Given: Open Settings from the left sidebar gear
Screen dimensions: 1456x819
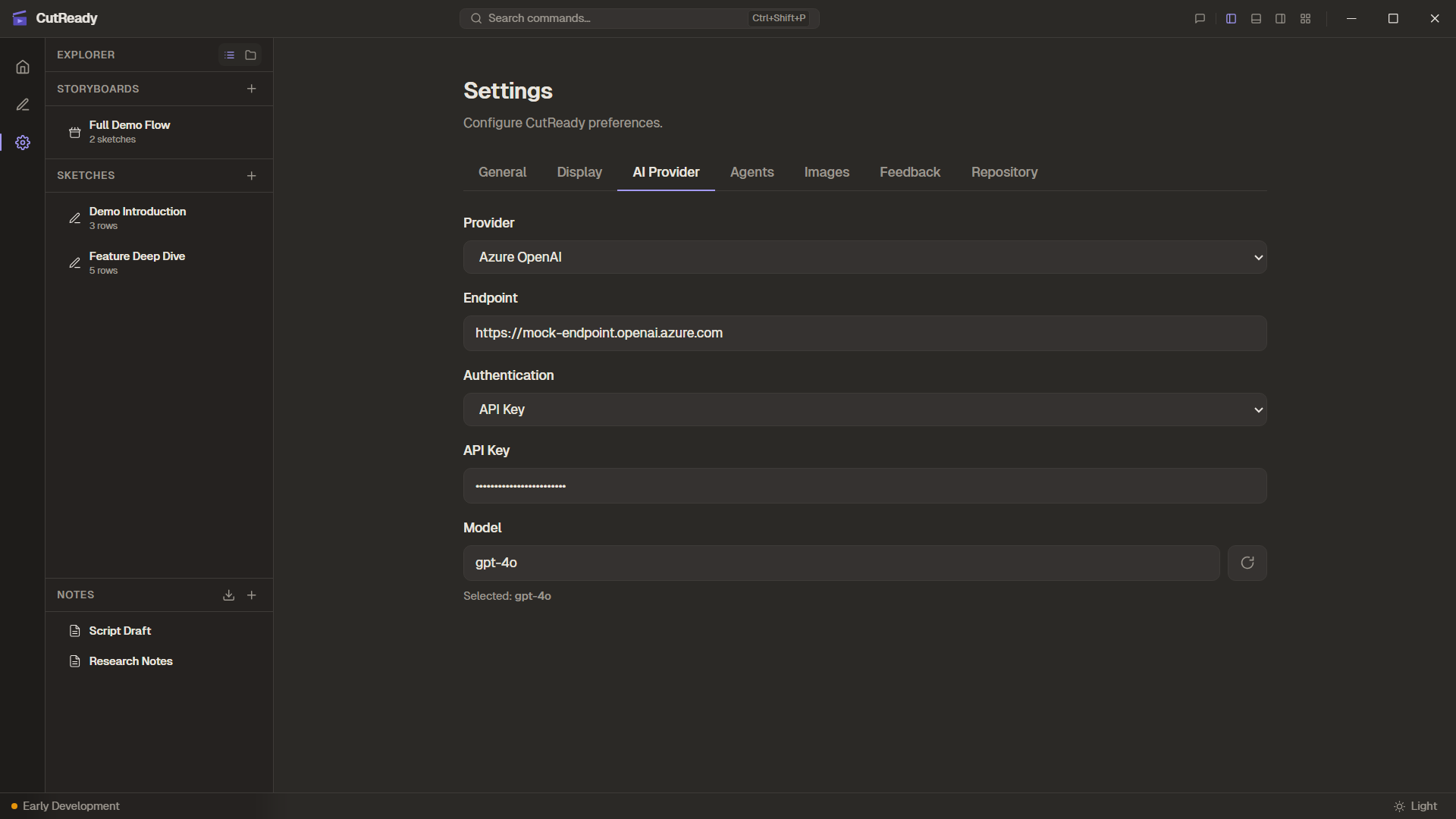Looking at the screenshot, I should point(23,142).
